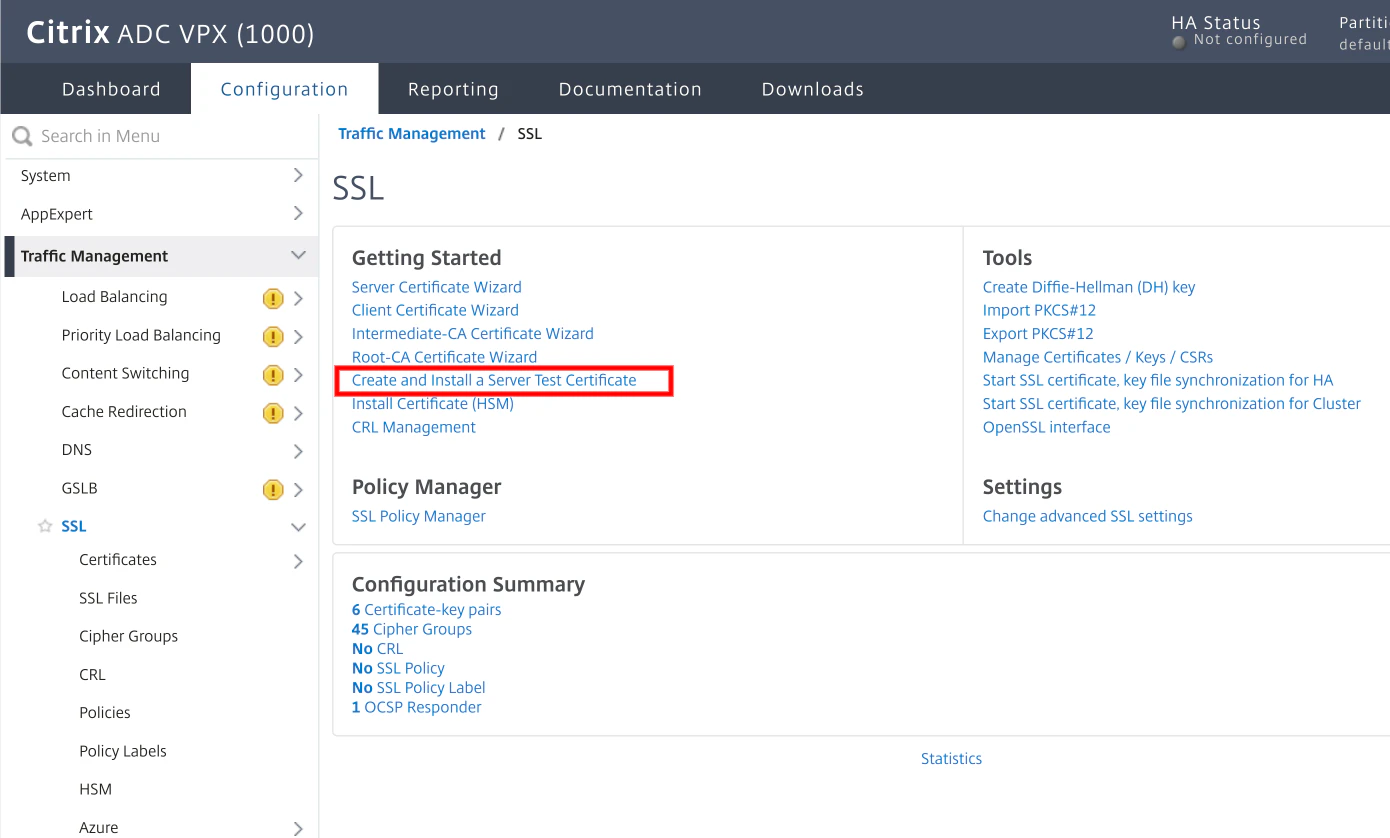This screenshot has height=838, width=1390.
Task: Open the Server Certificate Wizard
Action: point(436,287)
